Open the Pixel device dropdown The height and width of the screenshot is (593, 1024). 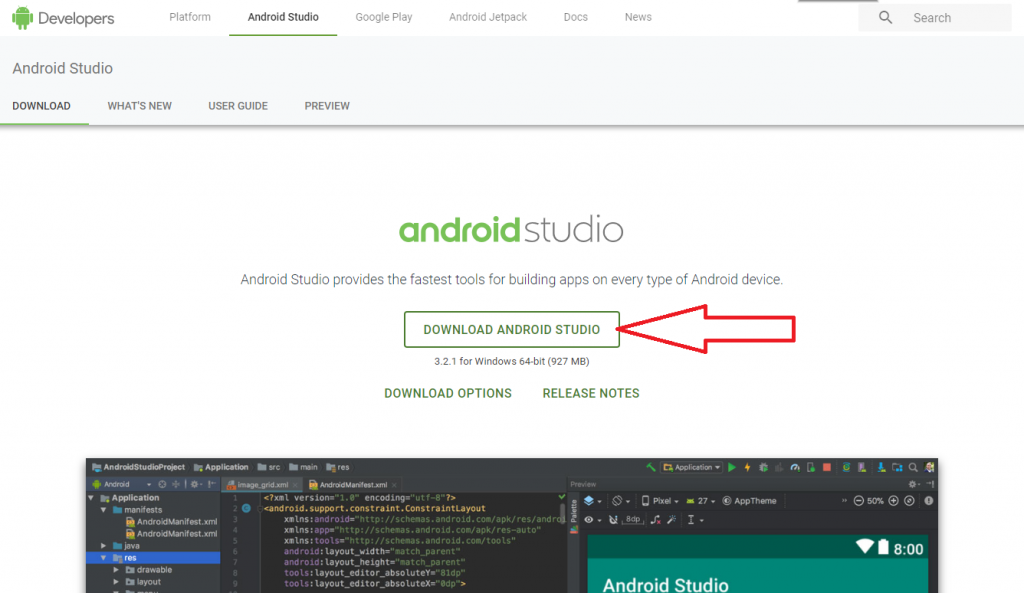(x=660, y=501)
